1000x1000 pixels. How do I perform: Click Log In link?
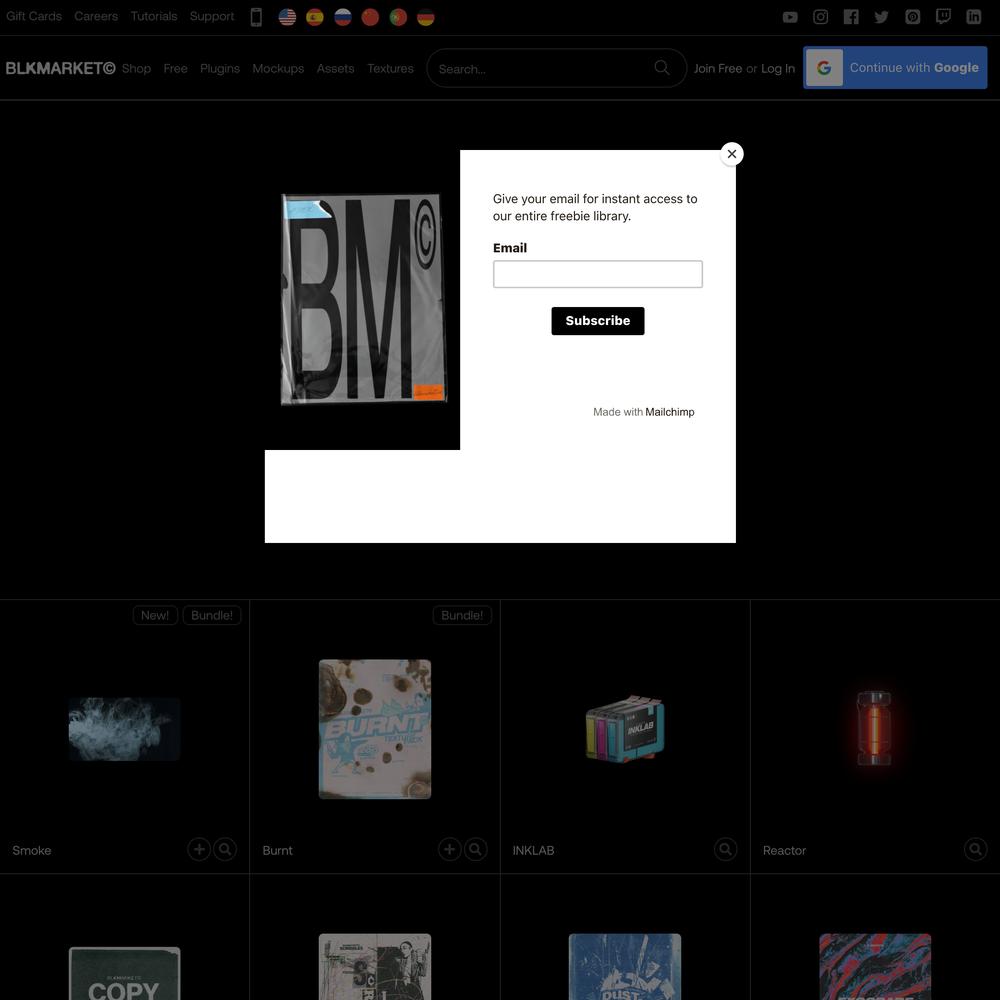[778, 68]
